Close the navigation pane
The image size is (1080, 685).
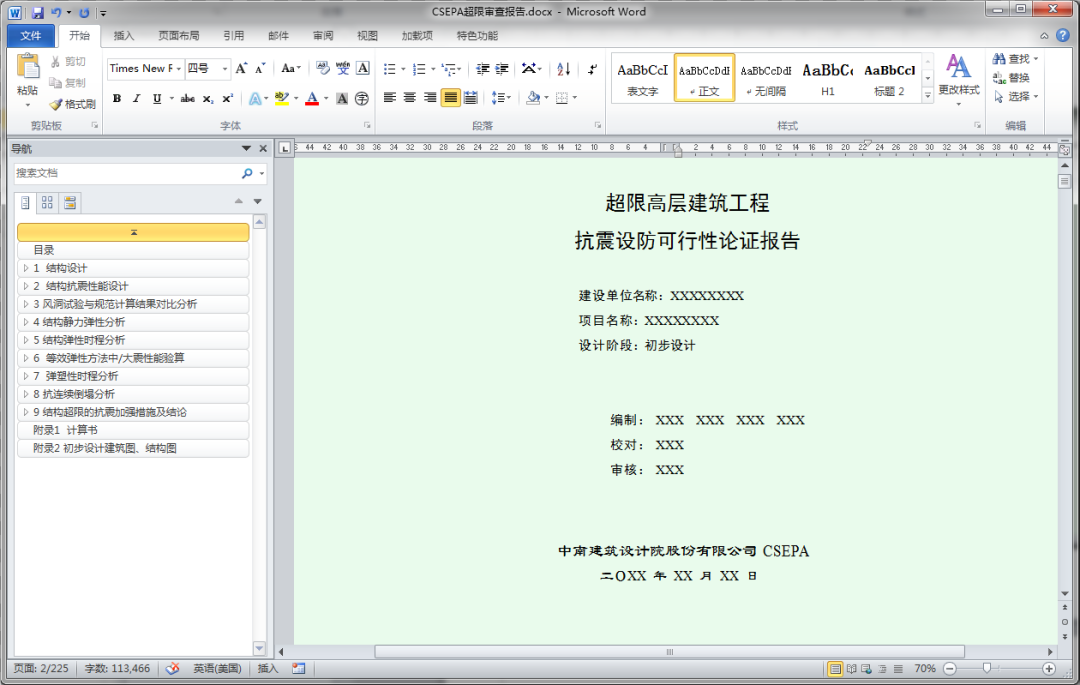click(262, 149)
